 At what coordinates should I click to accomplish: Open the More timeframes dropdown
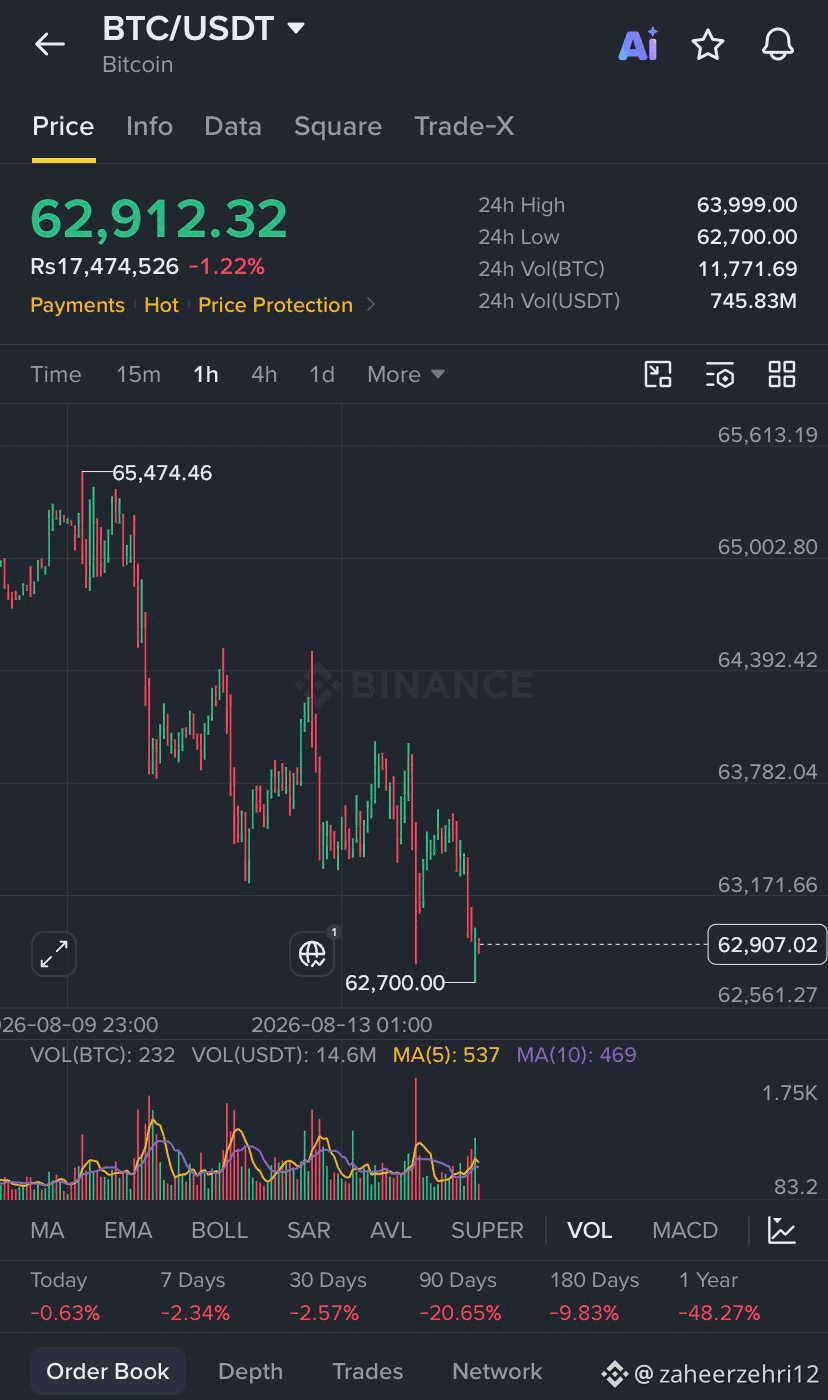[x=405, y=374]
